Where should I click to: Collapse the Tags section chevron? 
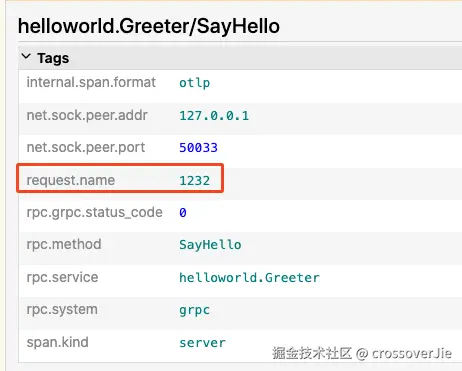[26, 56]
